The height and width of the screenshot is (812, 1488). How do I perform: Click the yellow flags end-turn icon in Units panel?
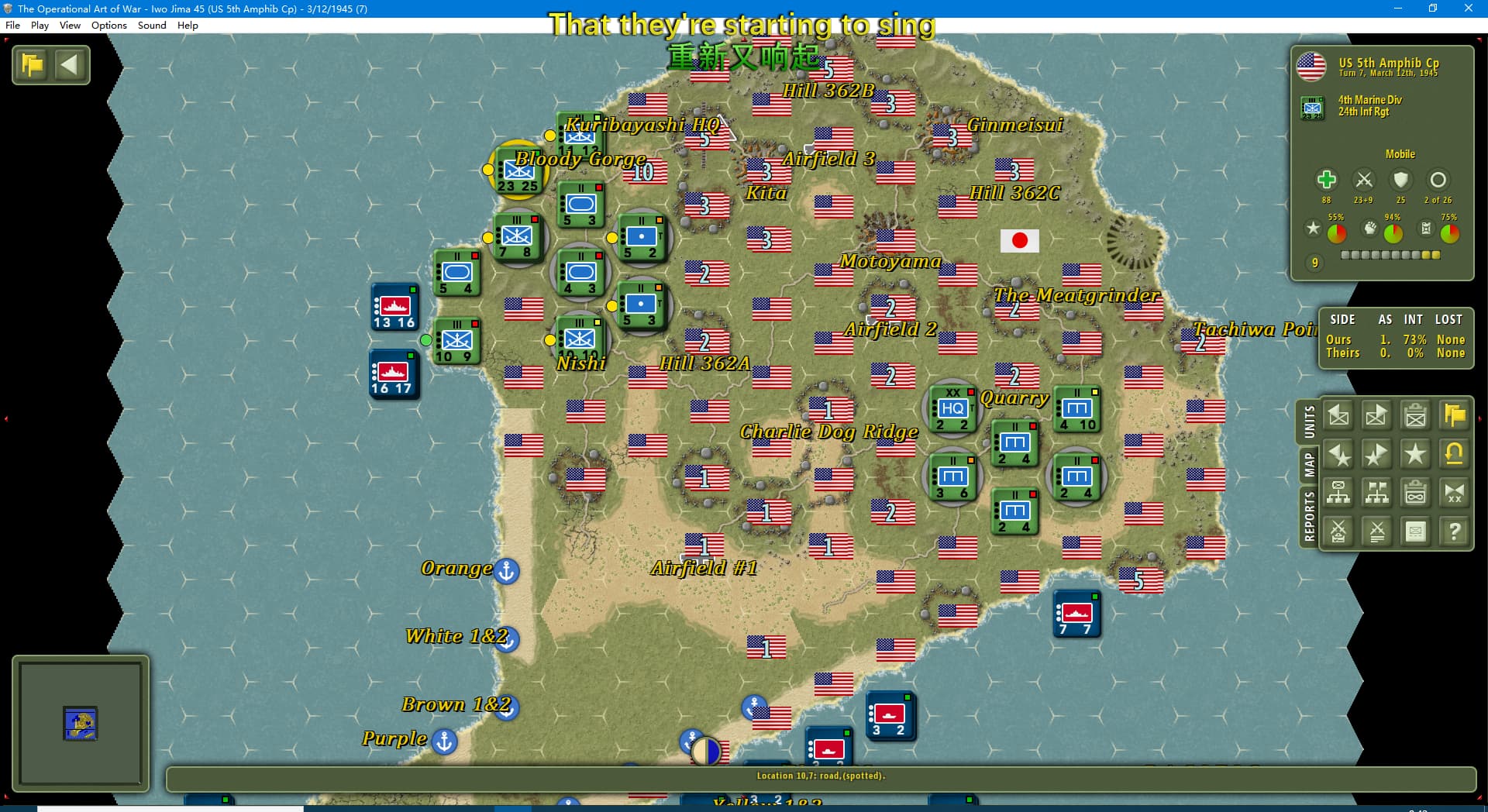pyautogui.click(x=1454, y=416)
